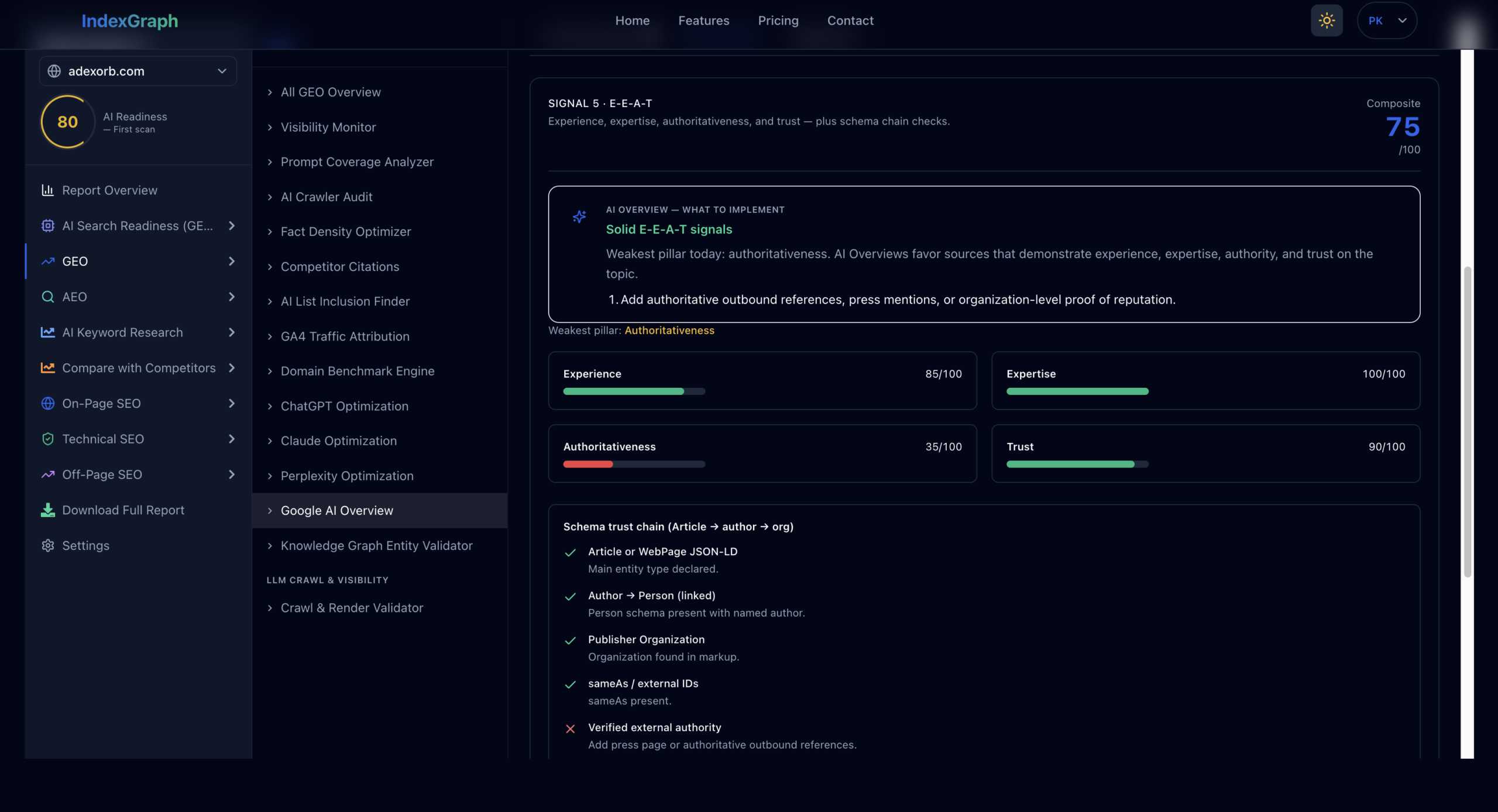Click the globe icon beside adexorb.com
This screenshot has width=1498, height=812.
(x=54, y=71)
